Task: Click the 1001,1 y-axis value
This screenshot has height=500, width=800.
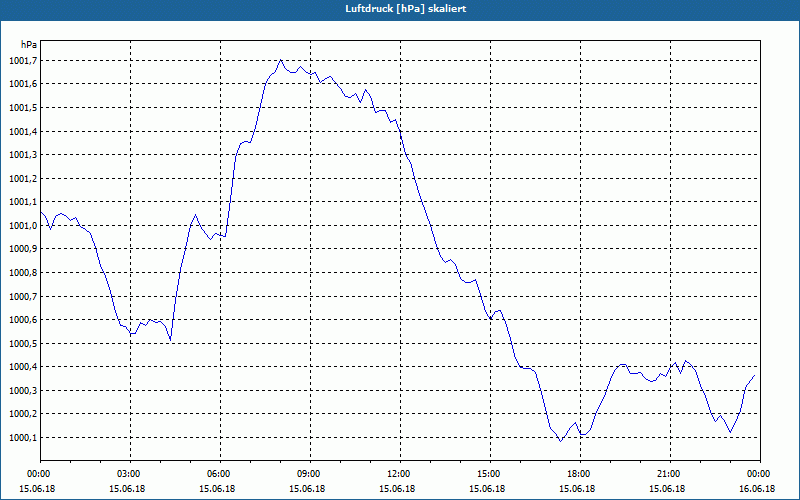Action: click(x=23, y=202)
